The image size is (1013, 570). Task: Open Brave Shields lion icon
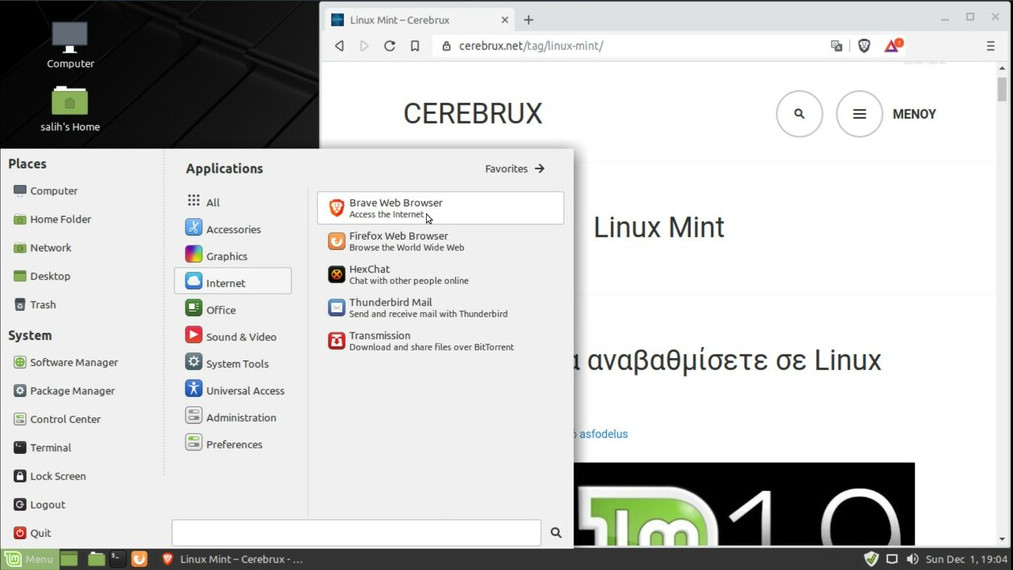(x=864, y=46)
